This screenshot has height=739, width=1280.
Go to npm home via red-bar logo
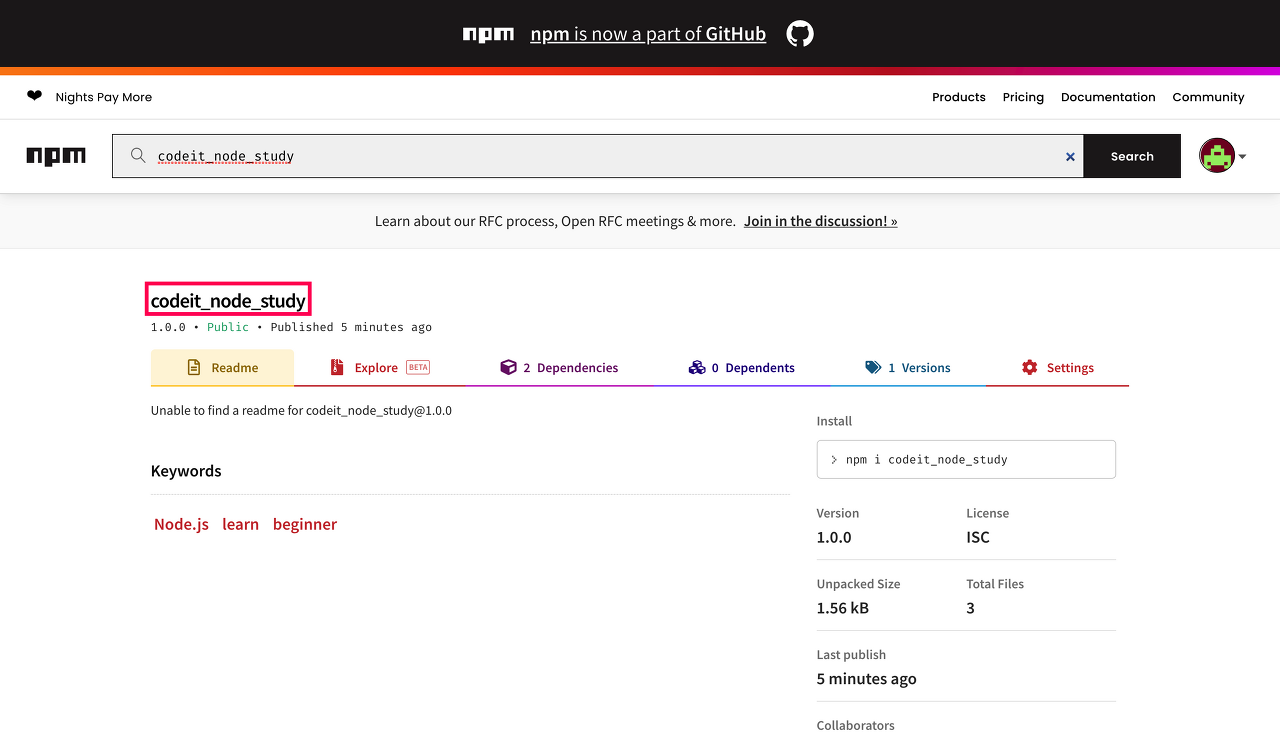pyautogui.click(x=56, y=156)
